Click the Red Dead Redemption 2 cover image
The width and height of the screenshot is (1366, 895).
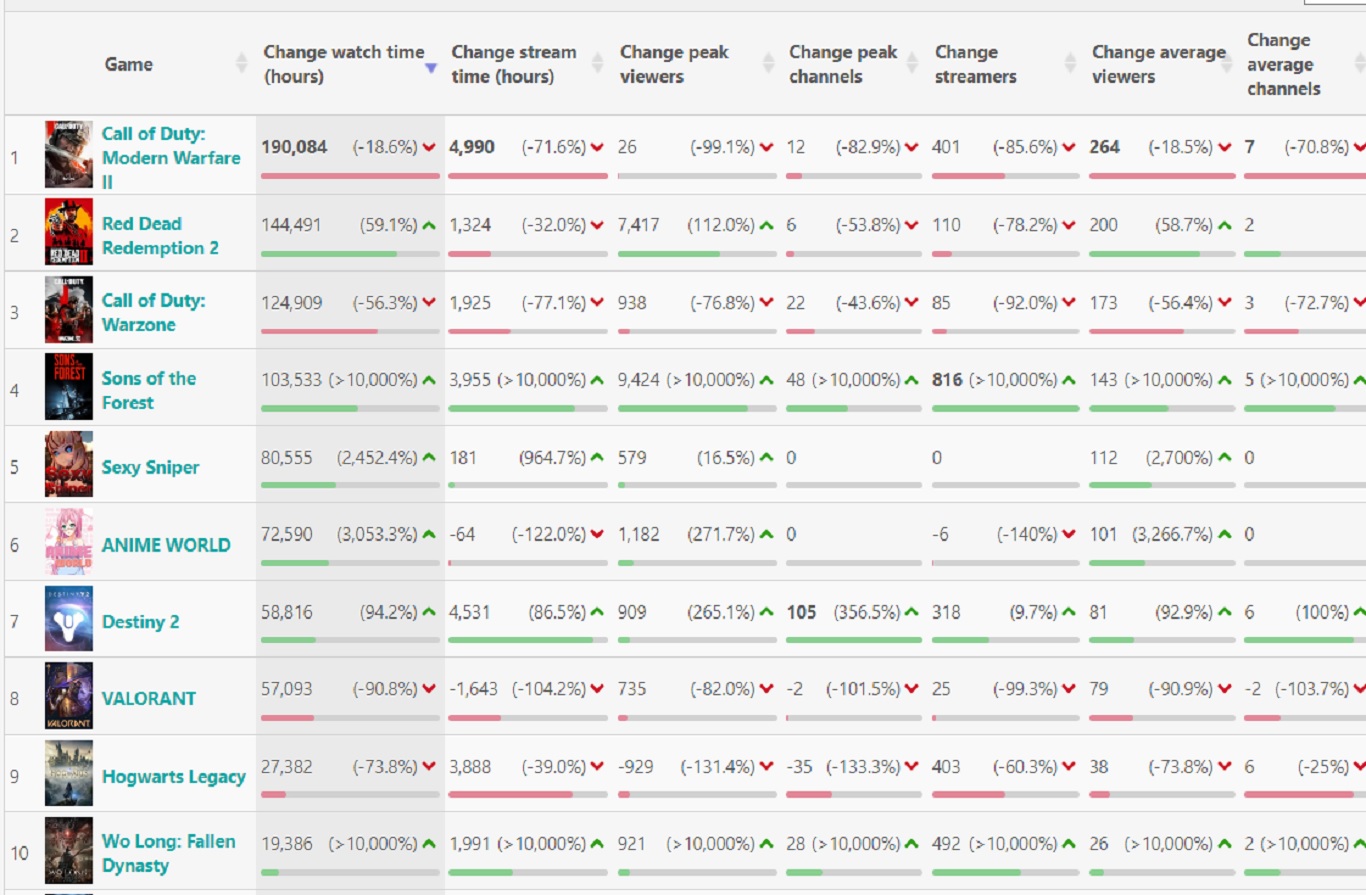point(69,232)
